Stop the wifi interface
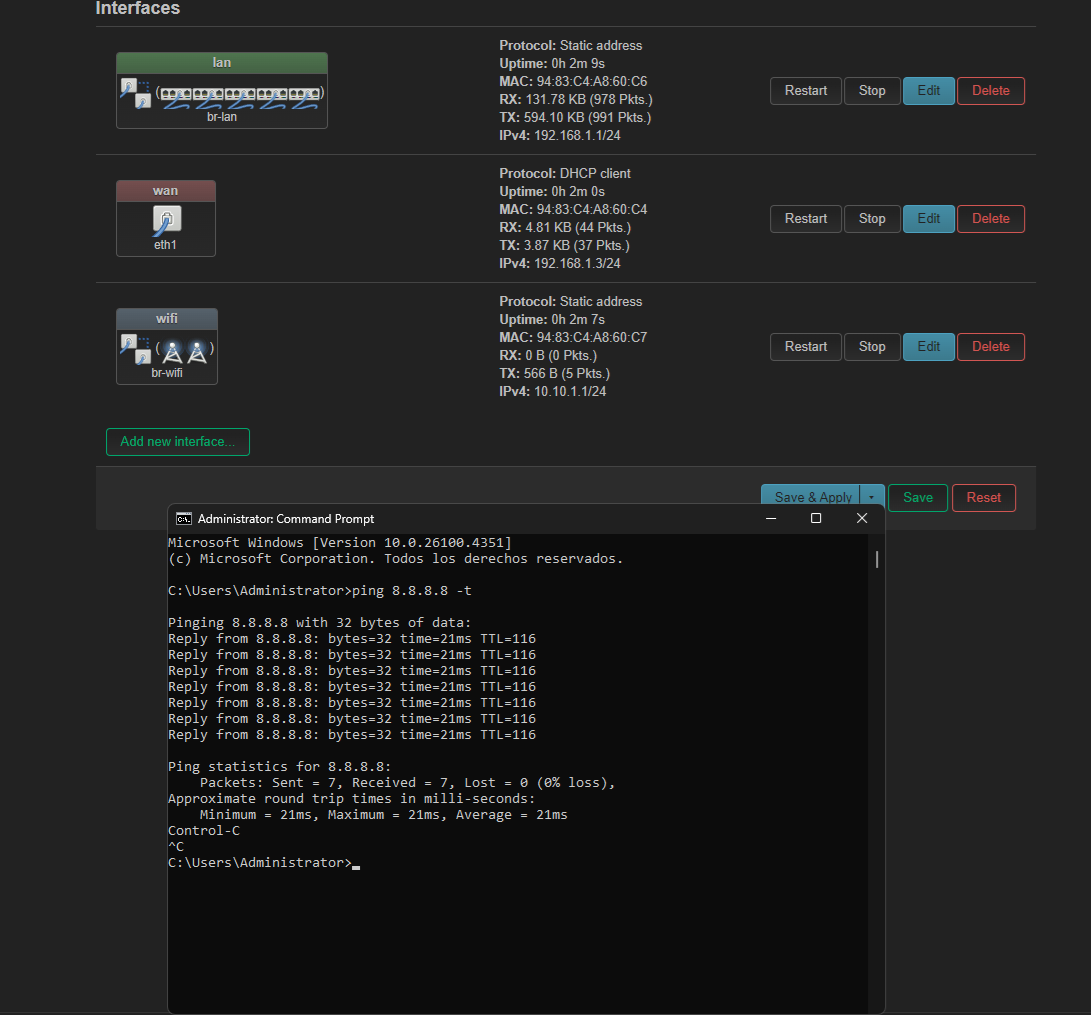 coord(872,347)
